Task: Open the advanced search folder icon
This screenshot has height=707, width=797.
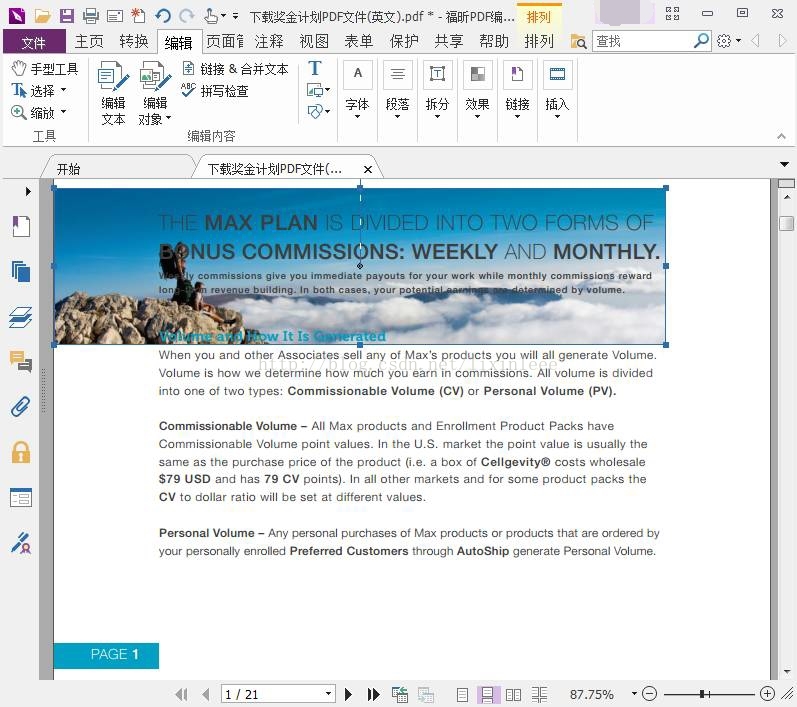Action: 578,41
